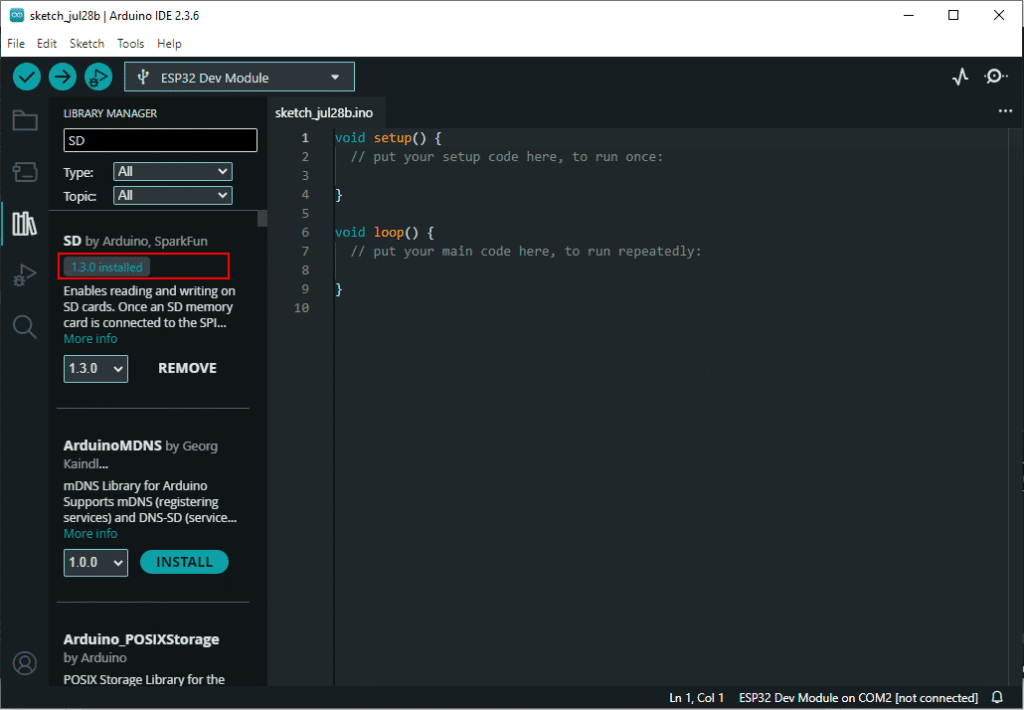
Task: Toggle the Library Manager sidebar icon
Action: (x=25, y=223)
